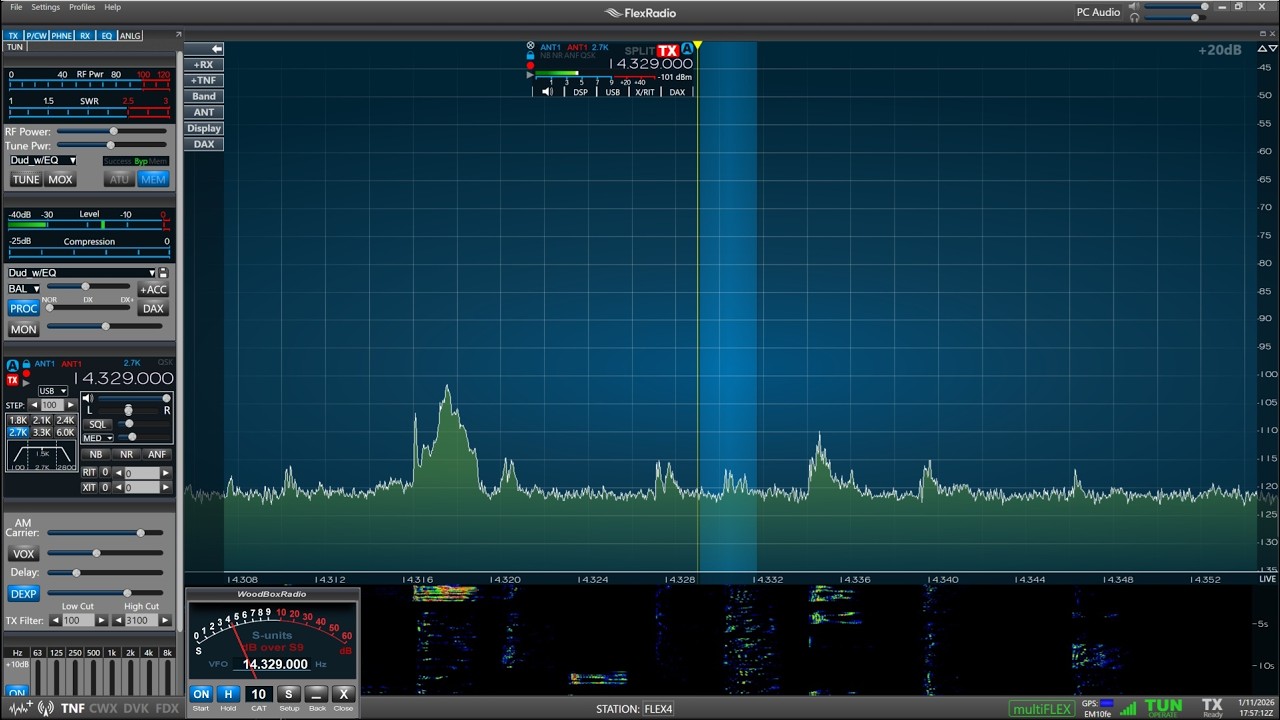Increase RIT offset with right arrow
Screen dimensions: 1280x720
[166, 473]
